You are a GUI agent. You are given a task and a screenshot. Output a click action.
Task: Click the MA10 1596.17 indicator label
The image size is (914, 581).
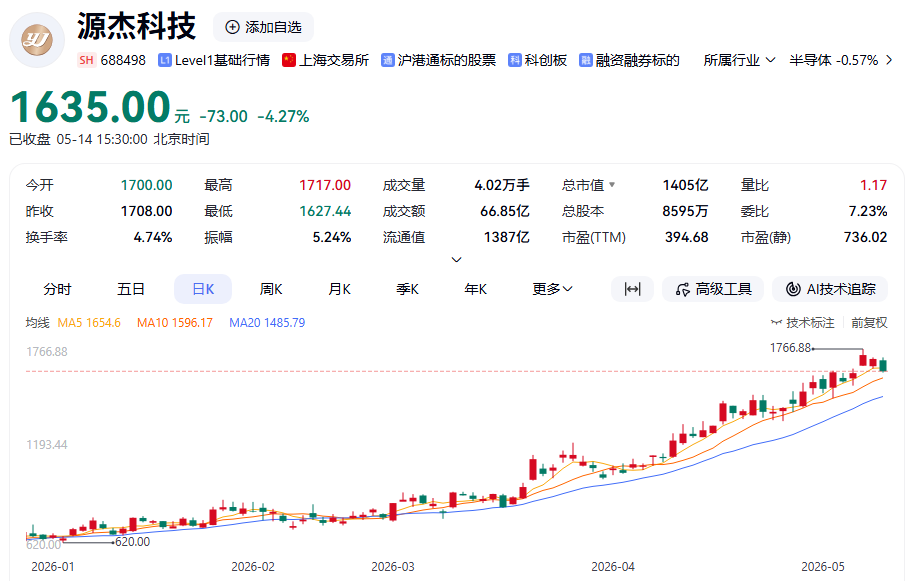[175, 322]
